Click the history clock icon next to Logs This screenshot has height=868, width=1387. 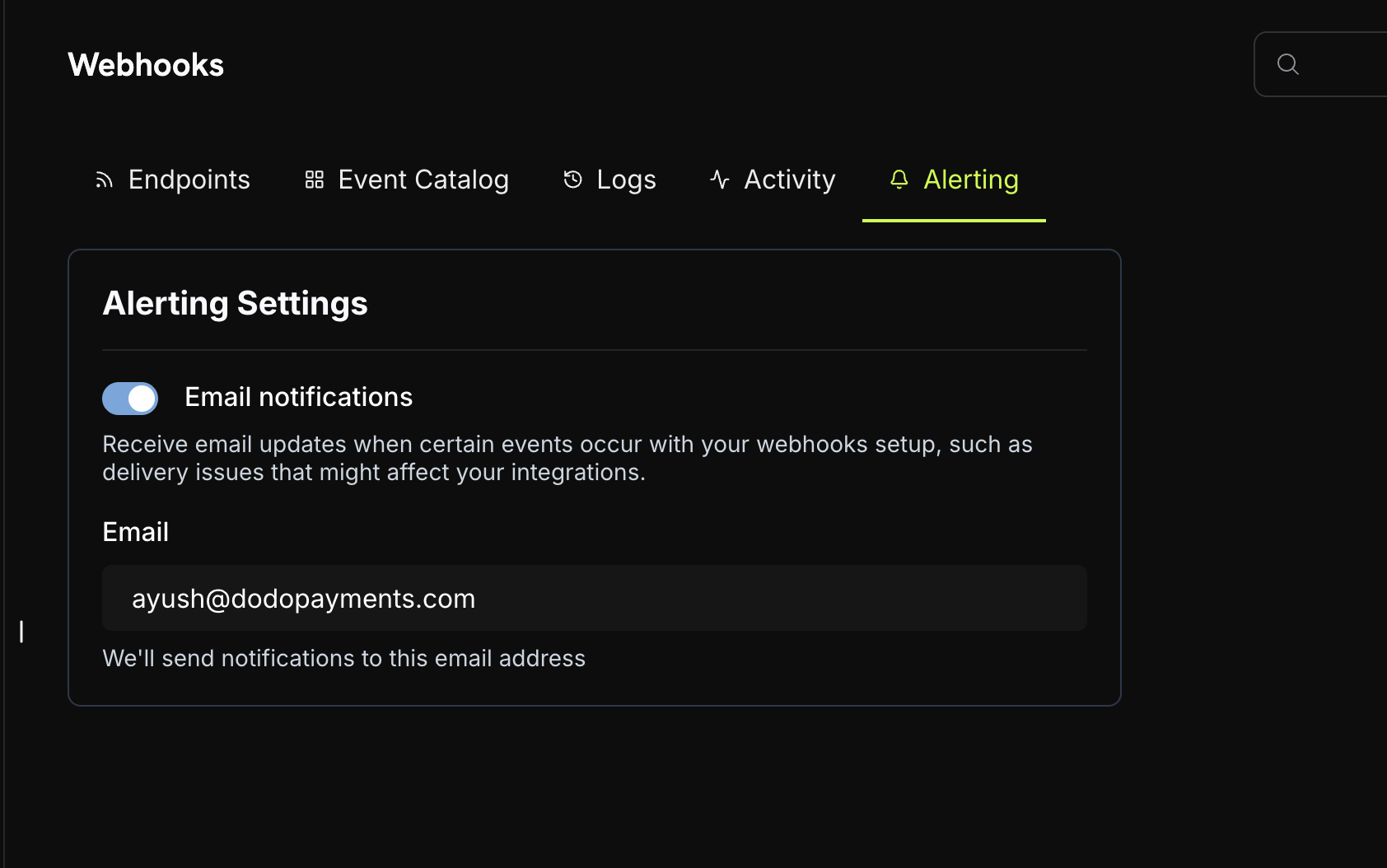coord(572,180)
